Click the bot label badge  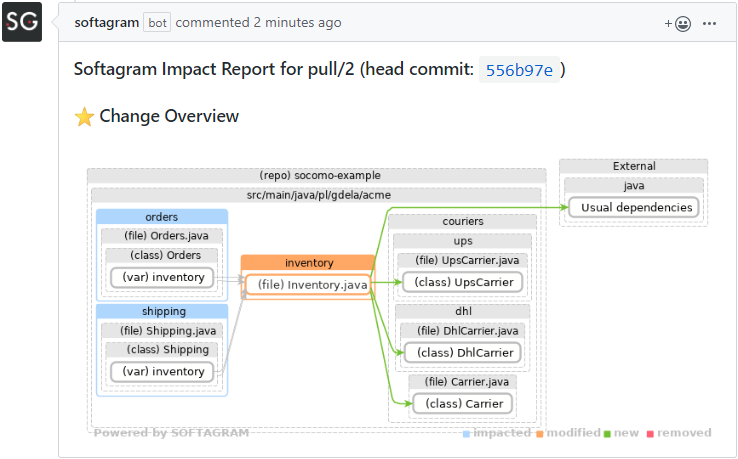coord(157,23)
